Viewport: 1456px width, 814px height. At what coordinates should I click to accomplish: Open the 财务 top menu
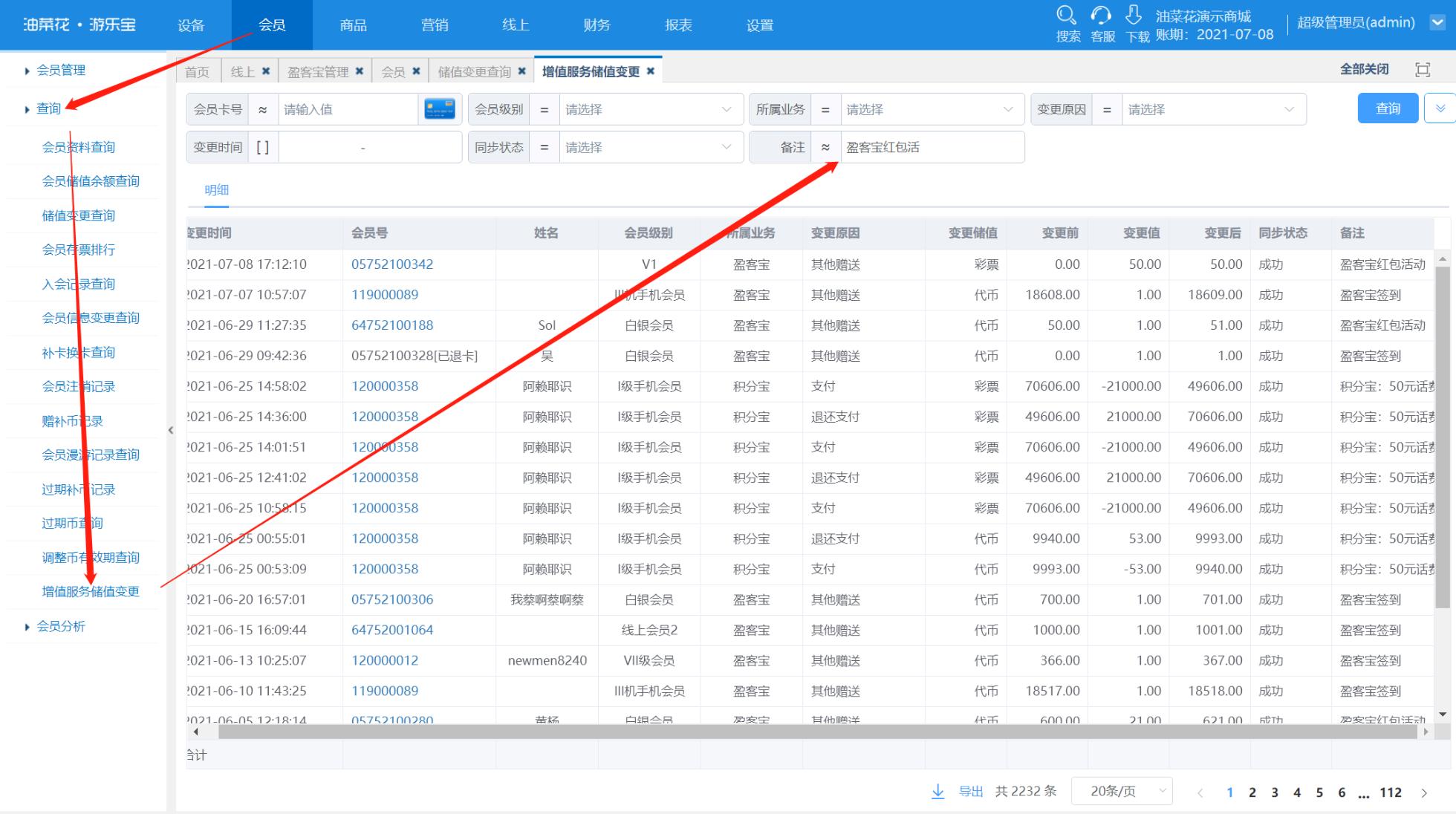pyautogui.click(x=597, y=25)
